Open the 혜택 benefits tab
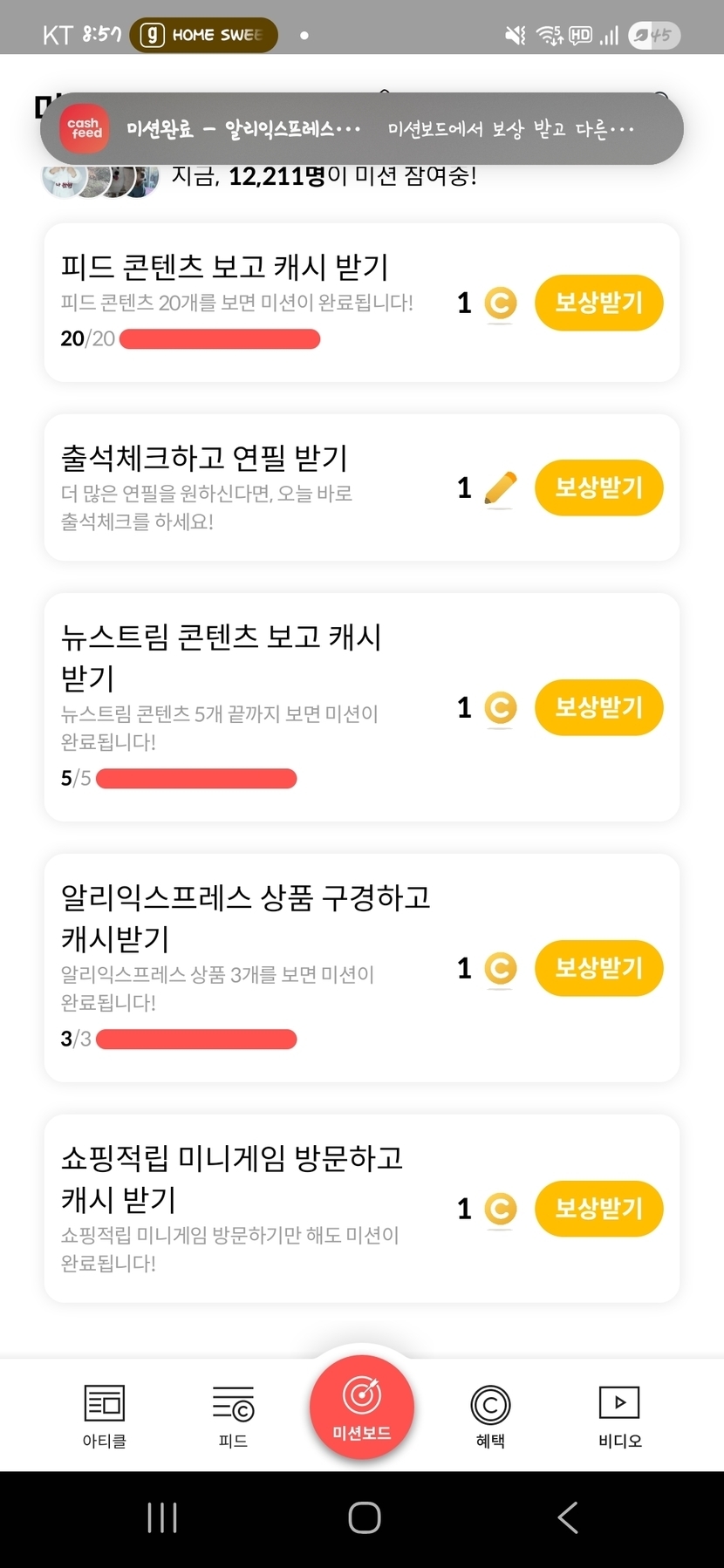724x1568 pixels. [490, 1415]
